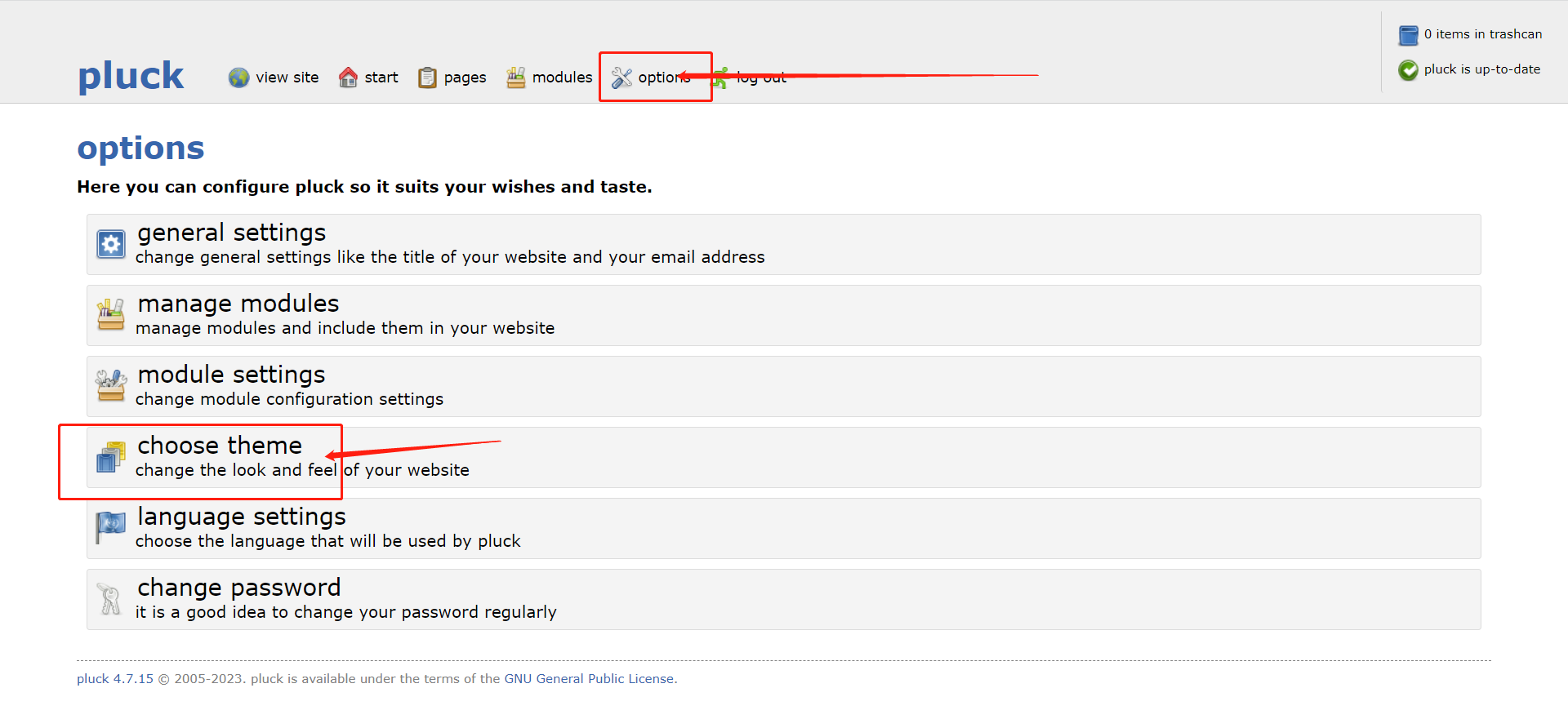This screenshot has width=1568, height=728.
Task: Go to the start menu item
Action: (x=381, y=78)
